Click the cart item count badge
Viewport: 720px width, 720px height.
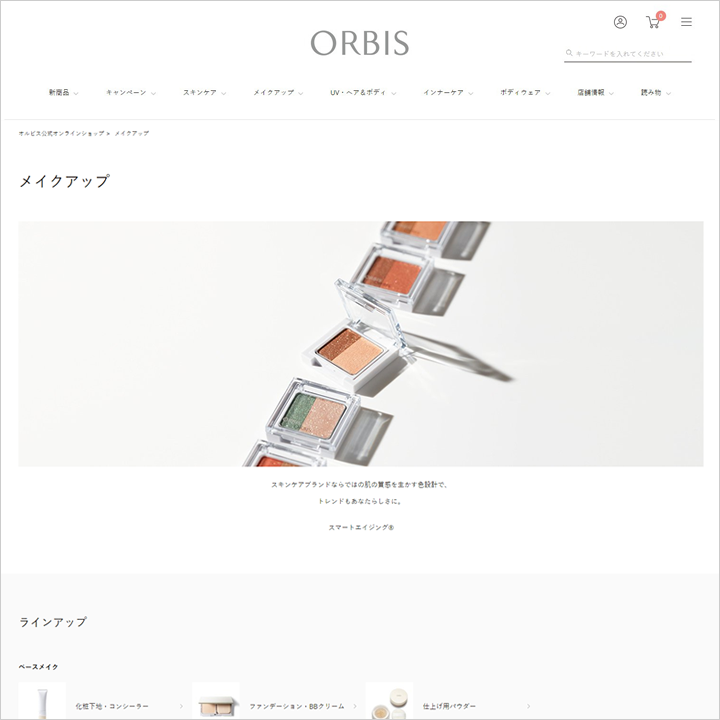pyautogui.click(x=660, y=16)
